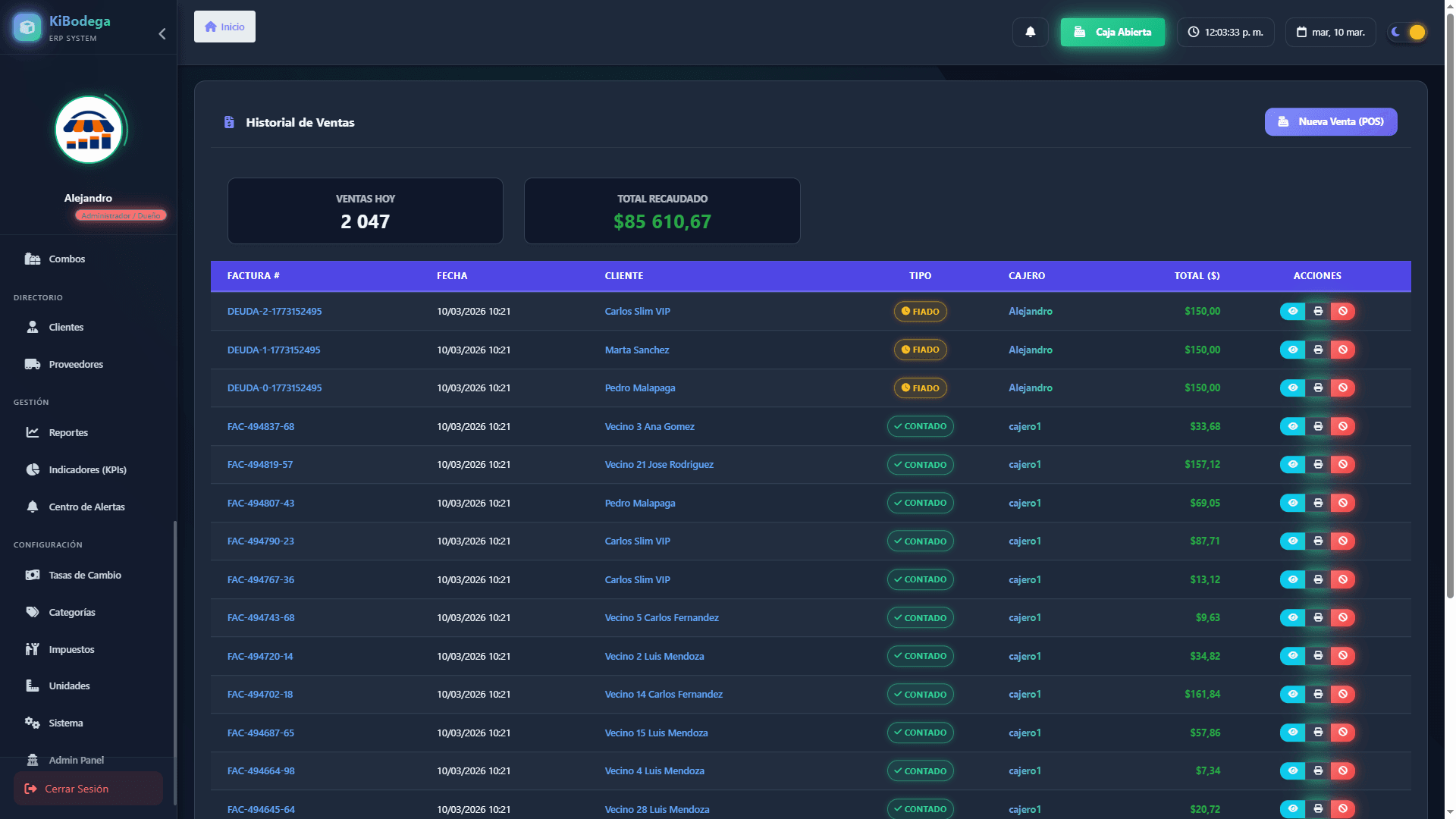View details eye icon for Marta Sanchez sale
The image size is (1456, 819).
click(1292, 350)
